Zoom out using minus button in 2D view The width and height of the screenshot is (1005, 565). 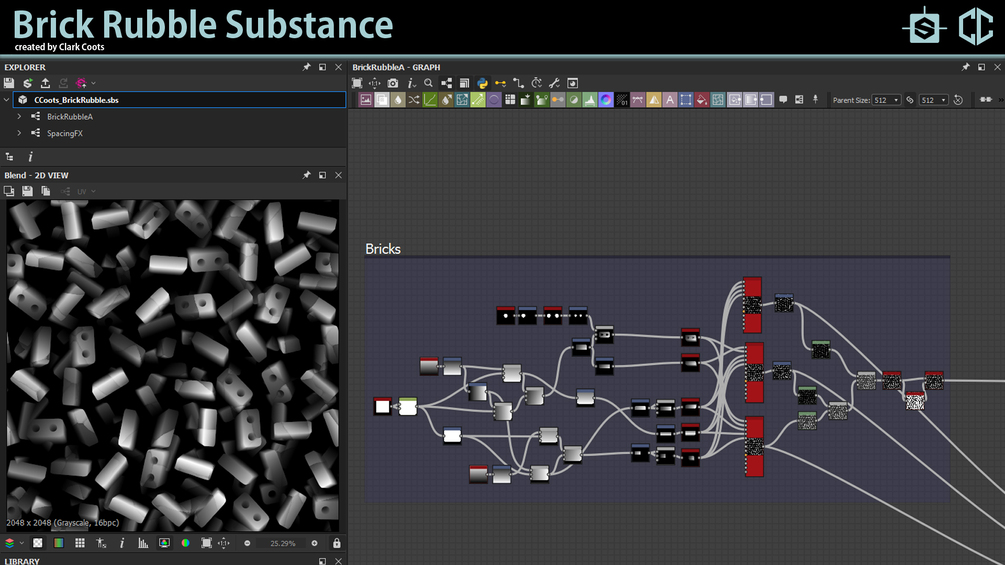(x=247, y=543)
